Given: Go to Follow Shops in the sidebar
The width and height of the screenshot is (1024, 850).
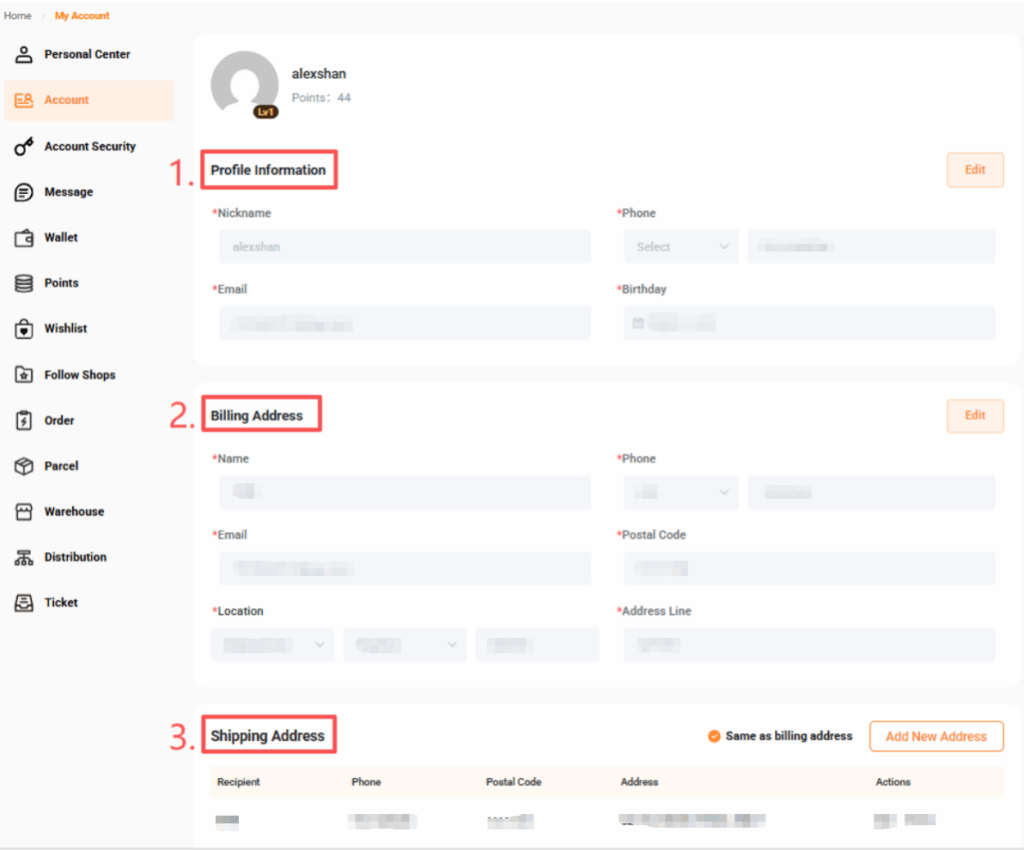Looking at the screenshot, I should click(79, 375).
